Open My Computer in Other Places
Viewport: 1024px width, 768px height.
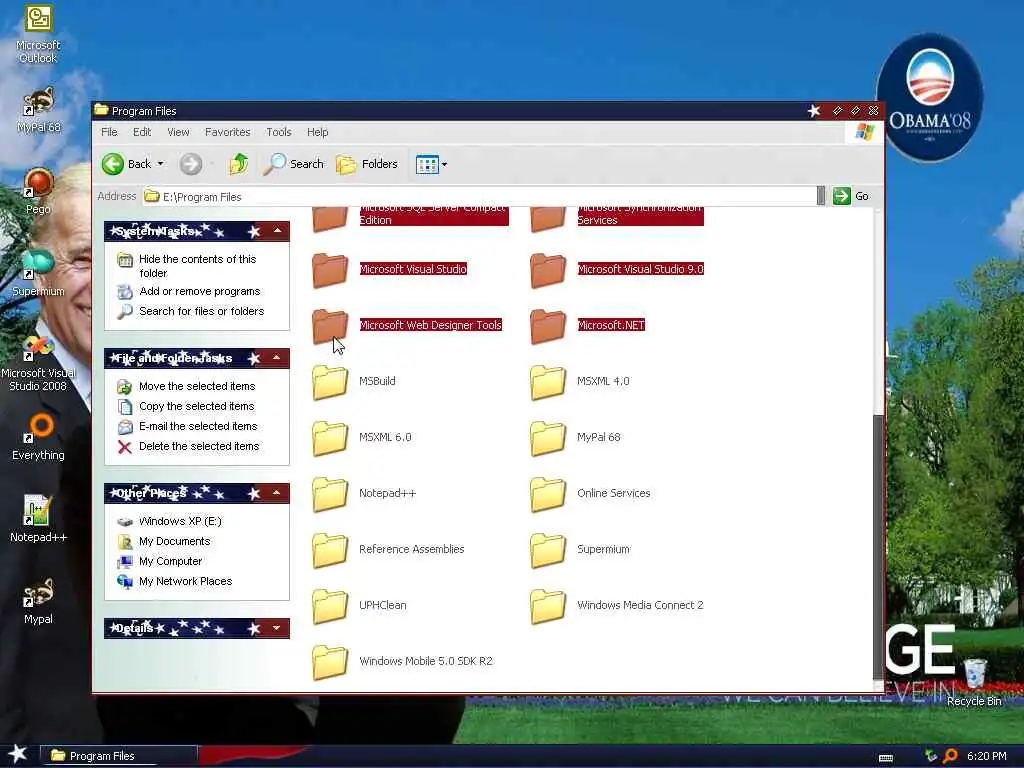point(170,561)
